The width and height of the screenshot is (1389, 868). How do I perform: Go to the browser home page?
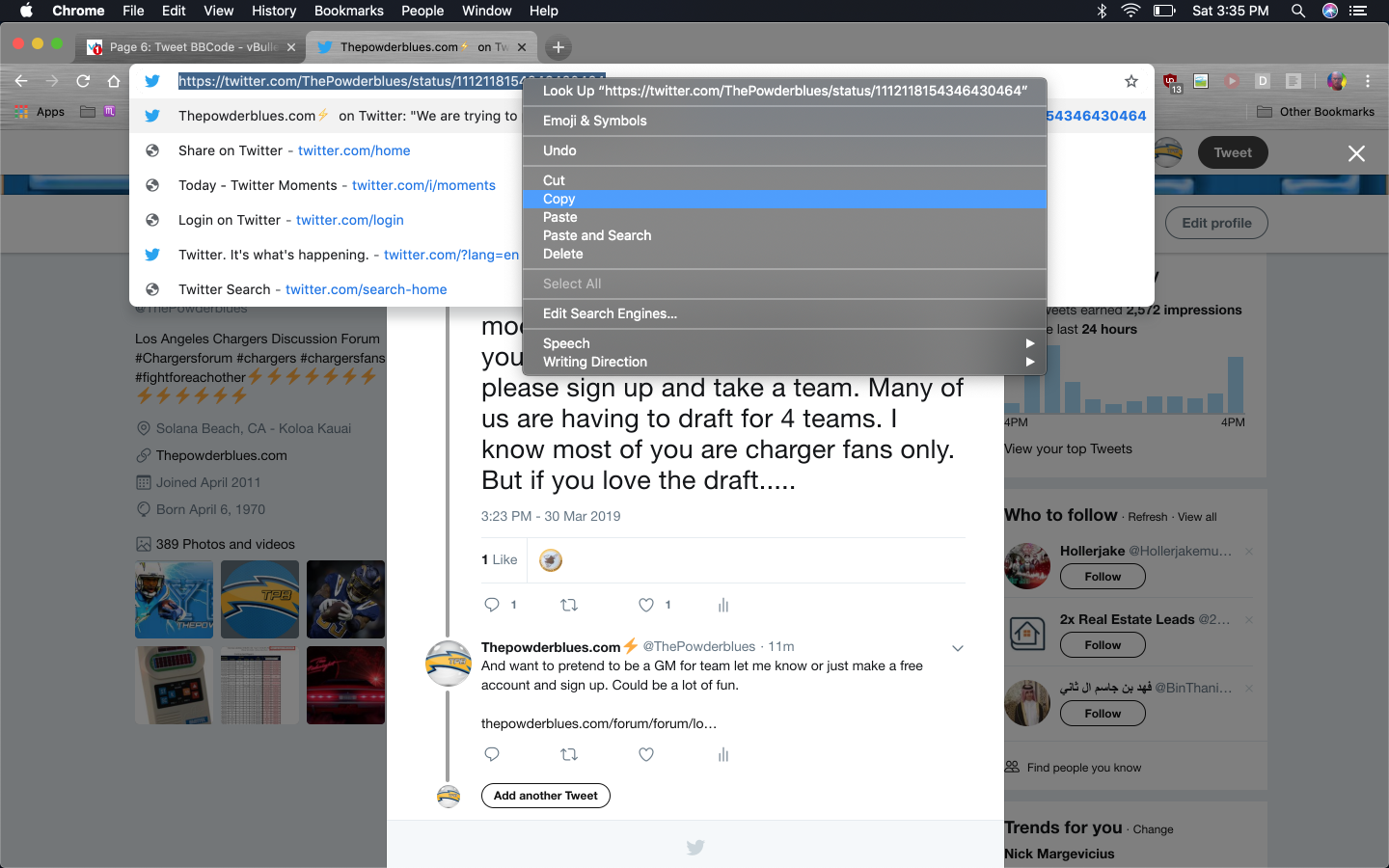[114, 81]
